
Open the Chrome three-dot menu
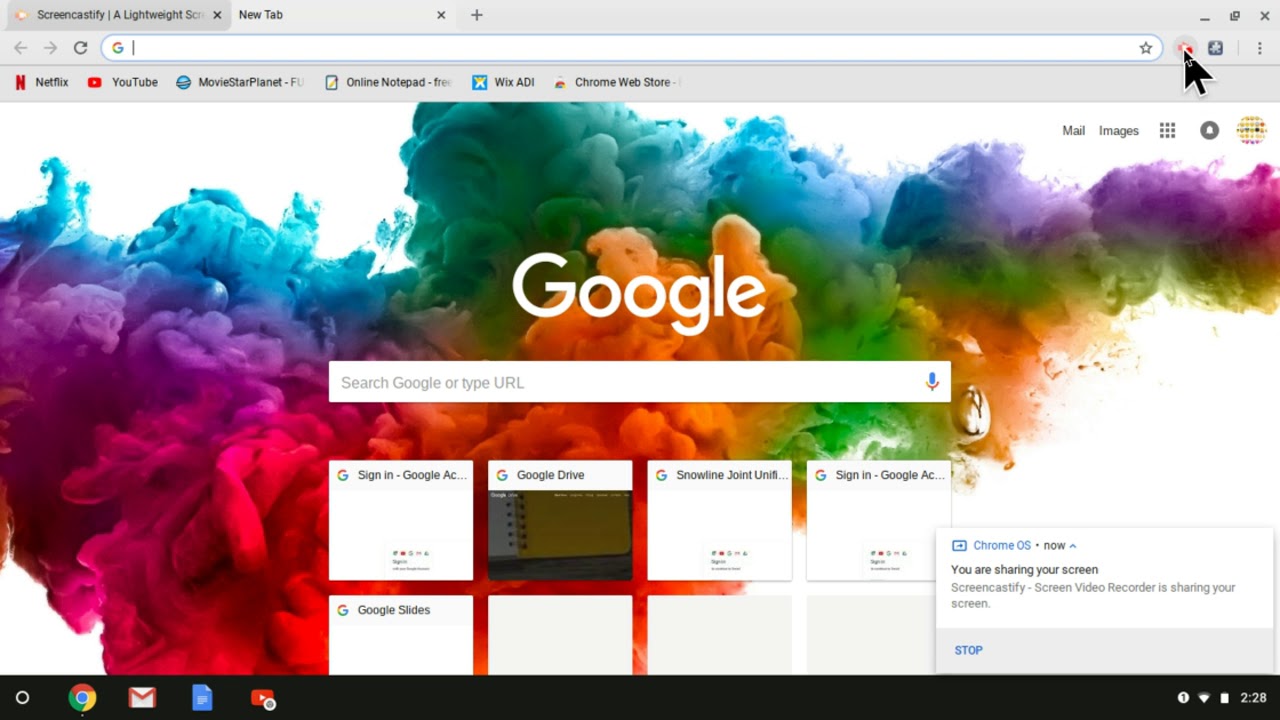(x=1259, y=47)
